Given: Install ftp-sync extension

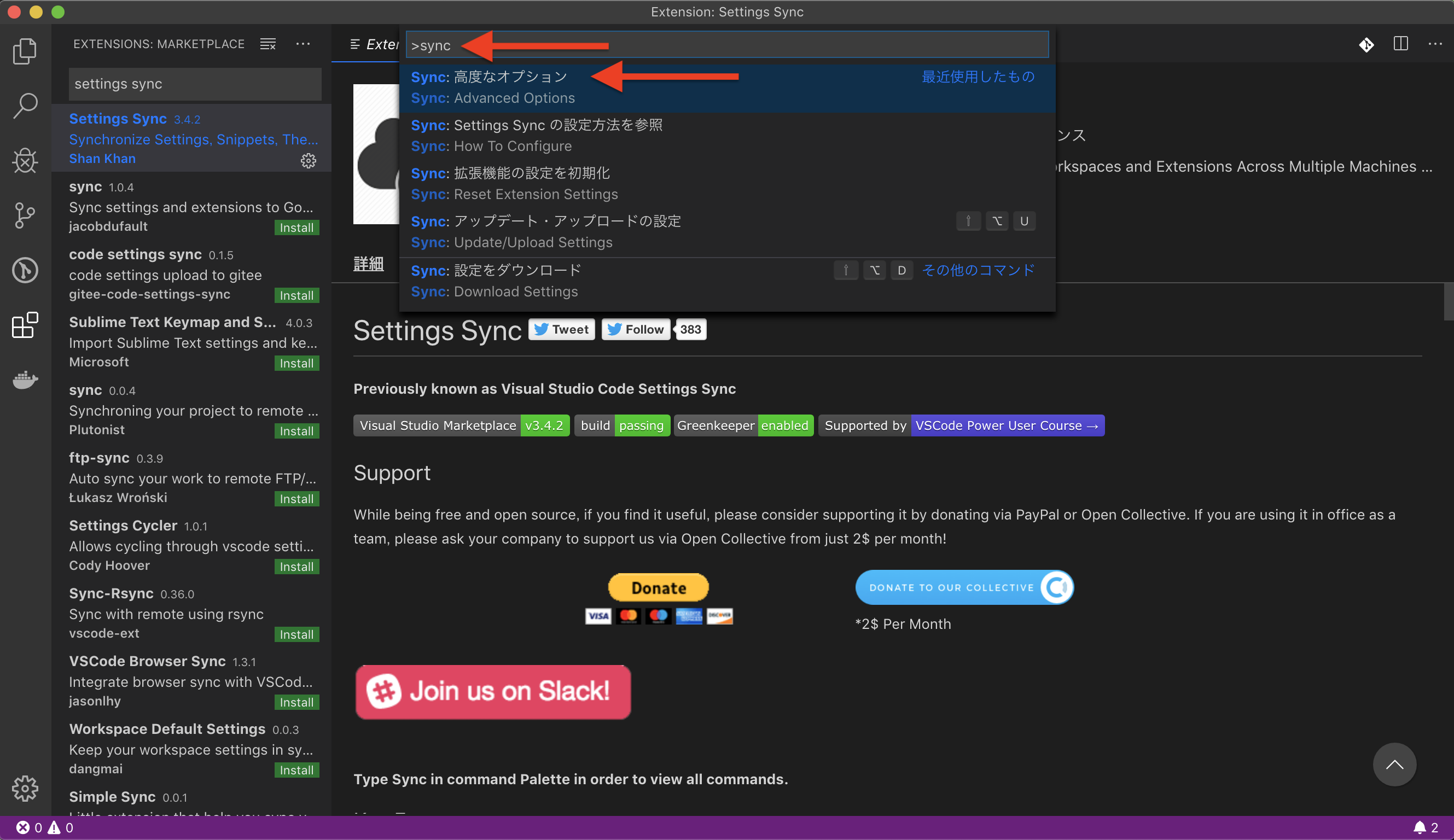Looking at the screenshot, I should click(x=296, y=498).
